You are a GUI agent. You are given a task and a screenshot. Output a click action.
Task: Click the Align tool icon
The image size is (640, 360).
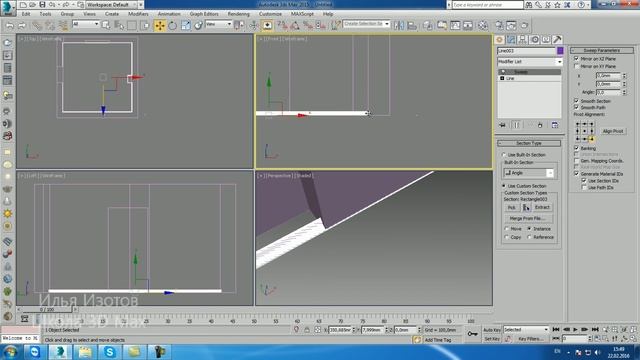click(x=412, y=25)
